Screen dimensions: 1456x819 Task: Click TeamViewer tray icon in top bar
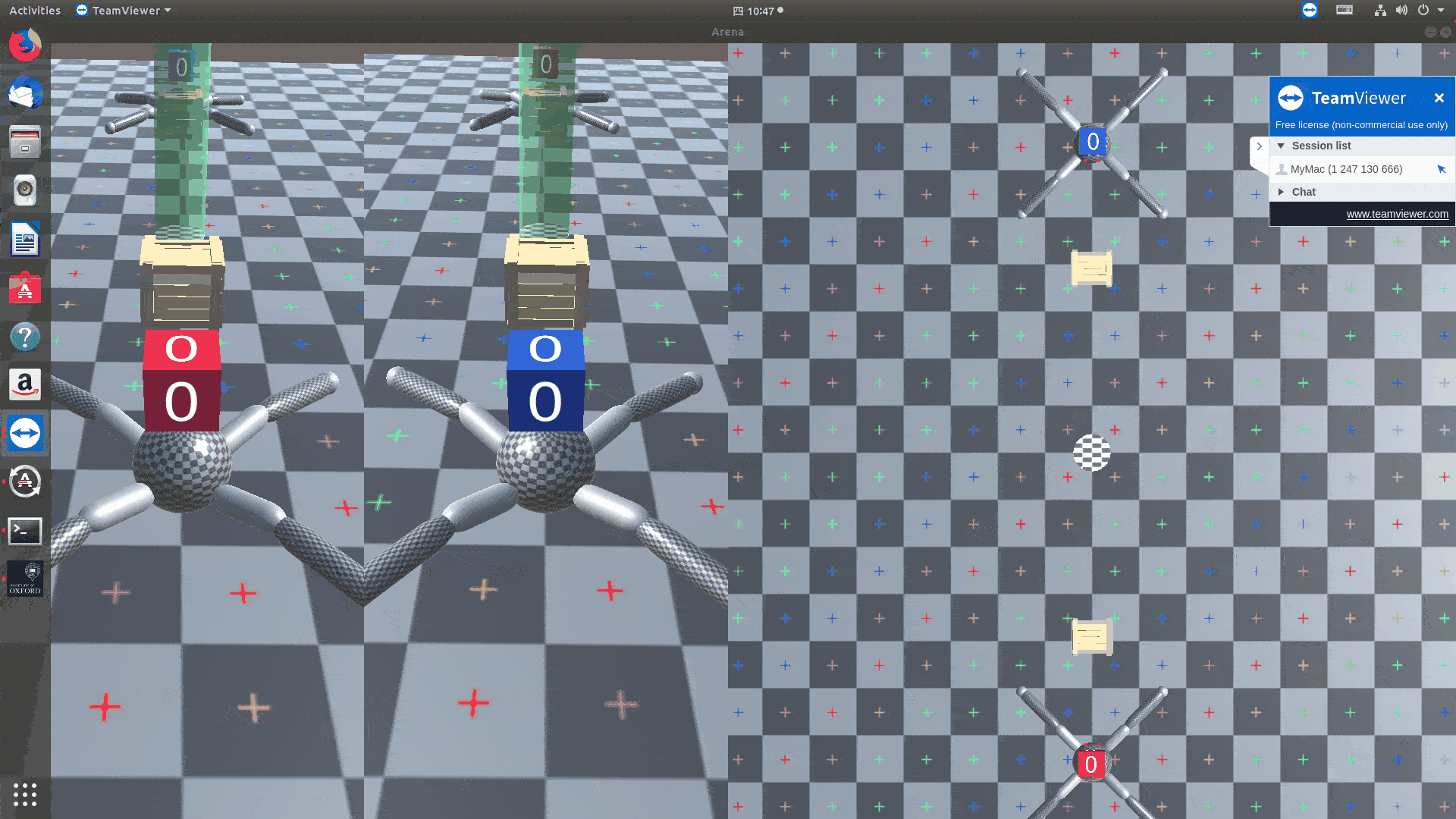[1309, 11]
